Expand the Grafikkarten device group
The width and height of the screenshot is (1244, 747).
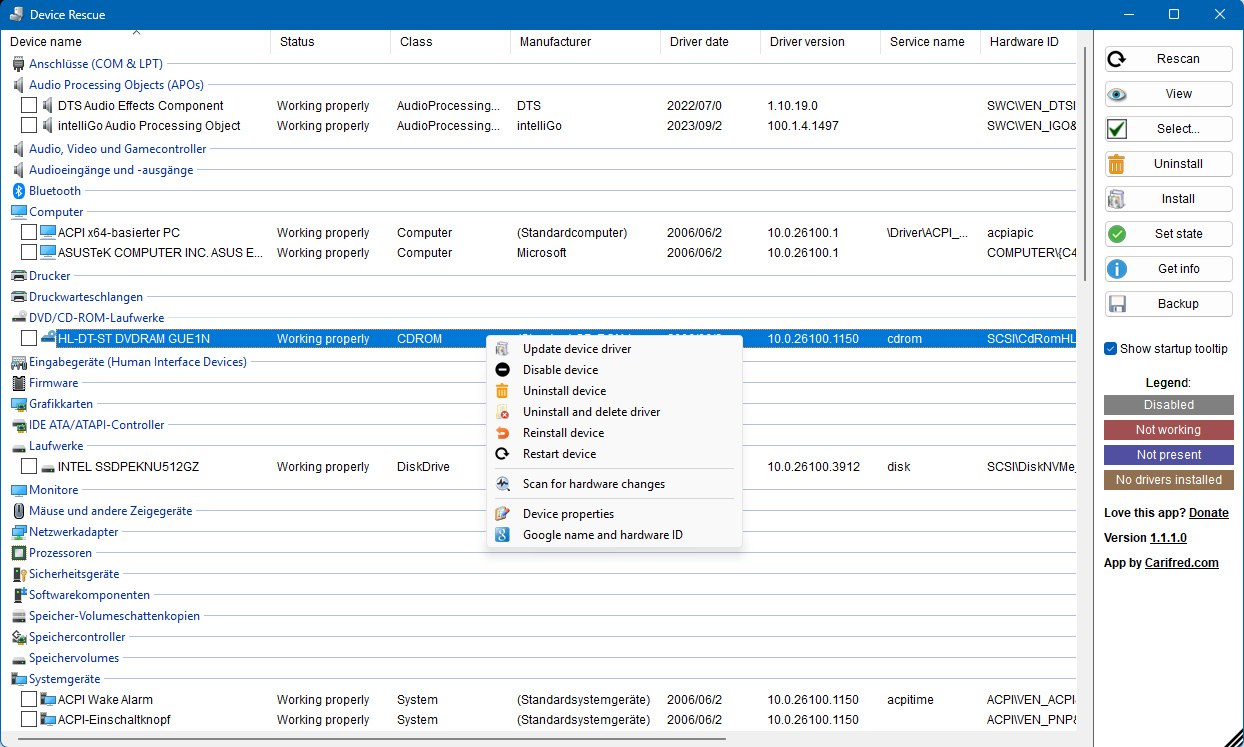click(61, 404)
